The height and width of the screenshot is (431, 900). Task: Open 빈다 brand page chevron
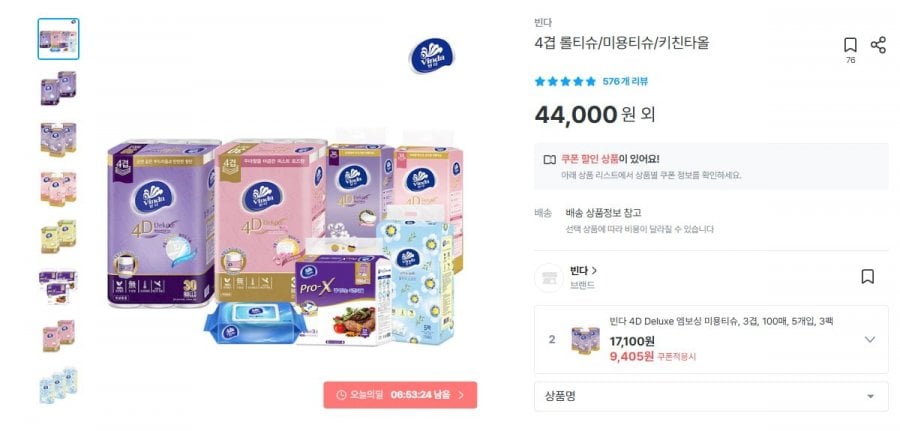594,270
